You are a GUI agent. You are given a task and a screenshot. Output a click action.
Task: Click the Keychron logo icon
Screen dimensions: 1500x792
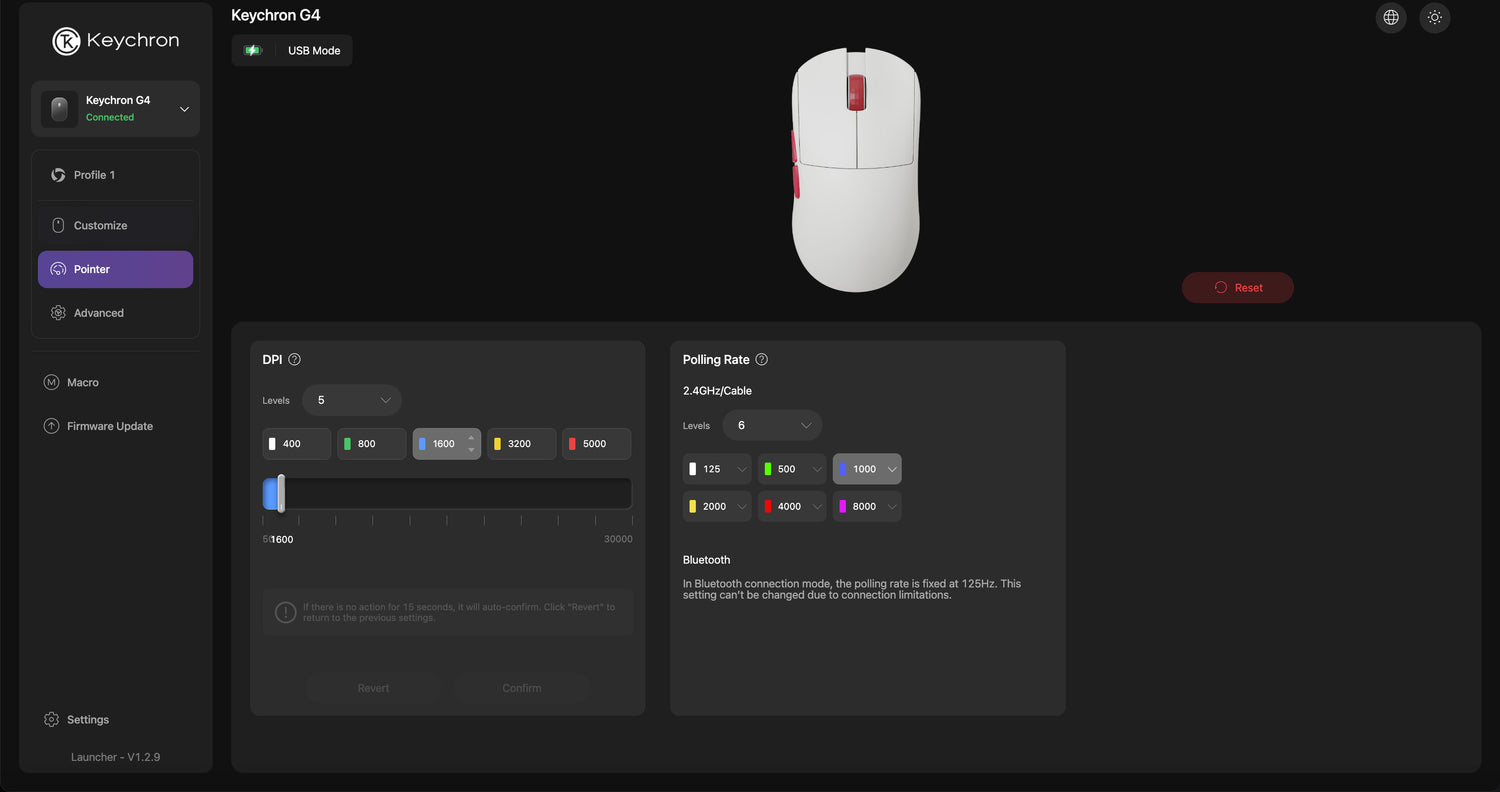(x=66, y=41)
